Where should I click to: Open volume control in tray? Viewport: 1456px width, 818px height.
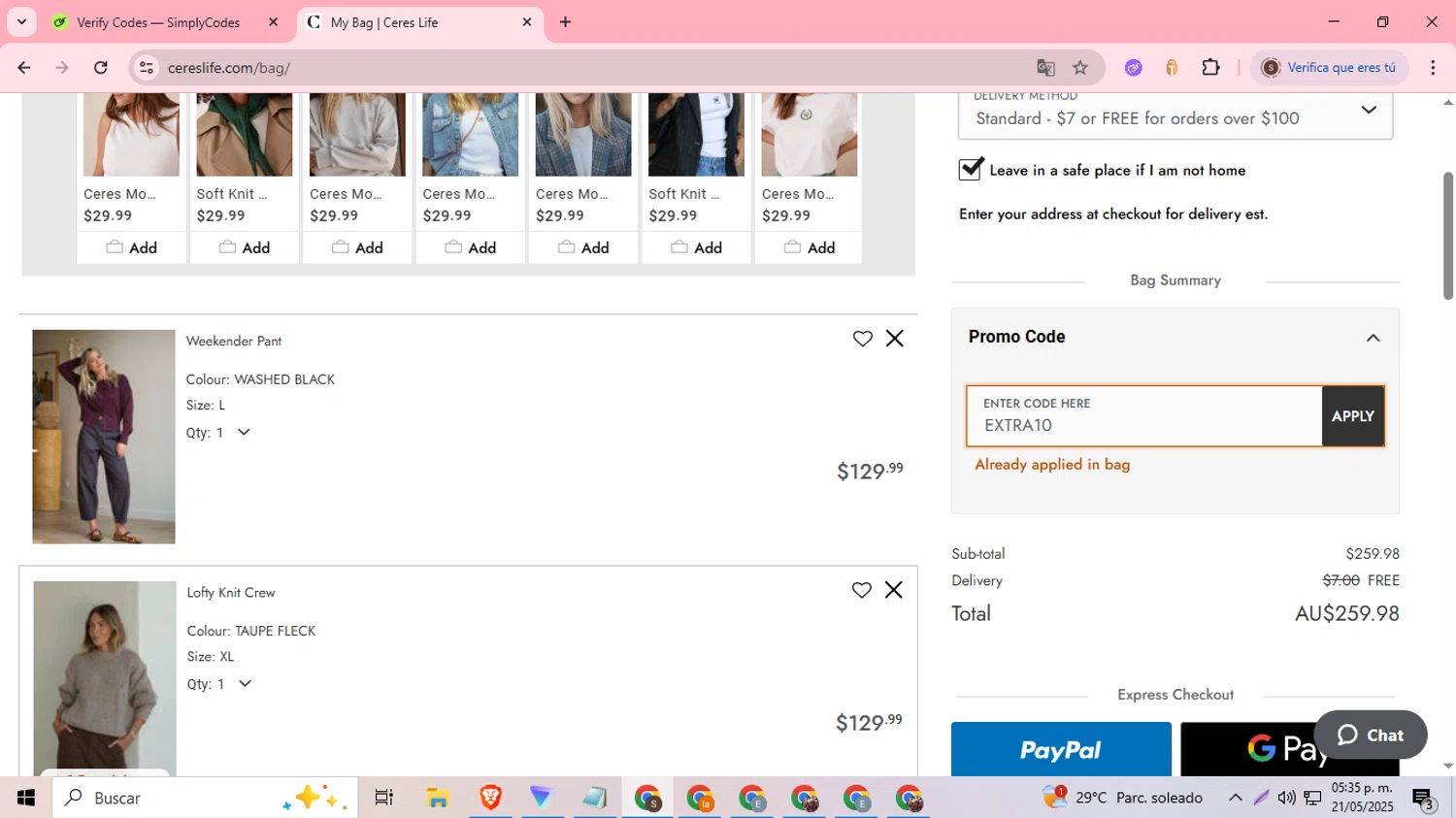point(1286,798)
